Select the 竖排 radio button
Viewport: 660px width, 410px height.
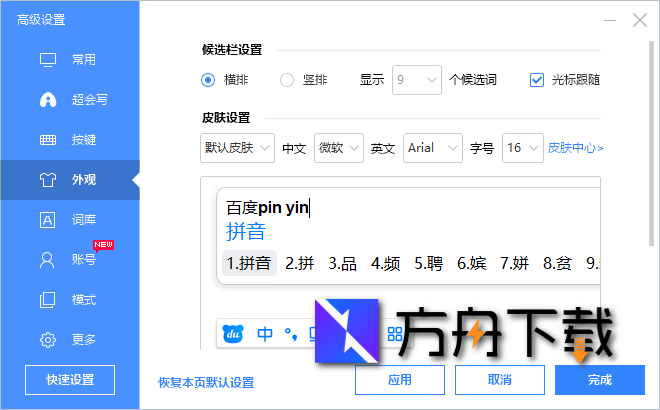coord(287,80)
